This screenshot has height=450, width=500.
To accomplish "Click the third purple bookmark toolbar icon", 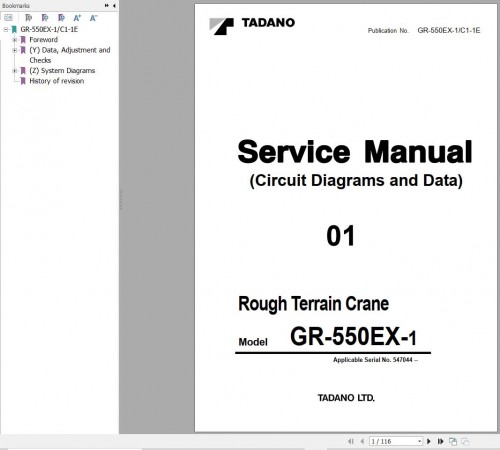I will [61, 18].
